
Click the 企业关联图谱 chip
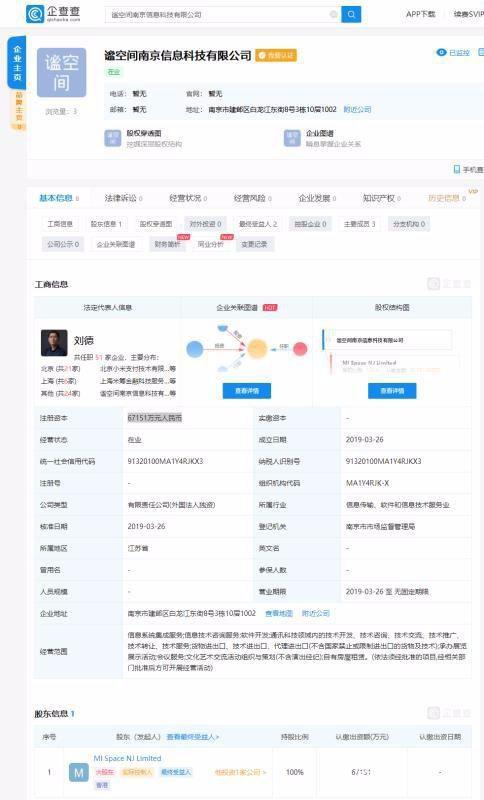pyautogui.click(x=116, y=244)
